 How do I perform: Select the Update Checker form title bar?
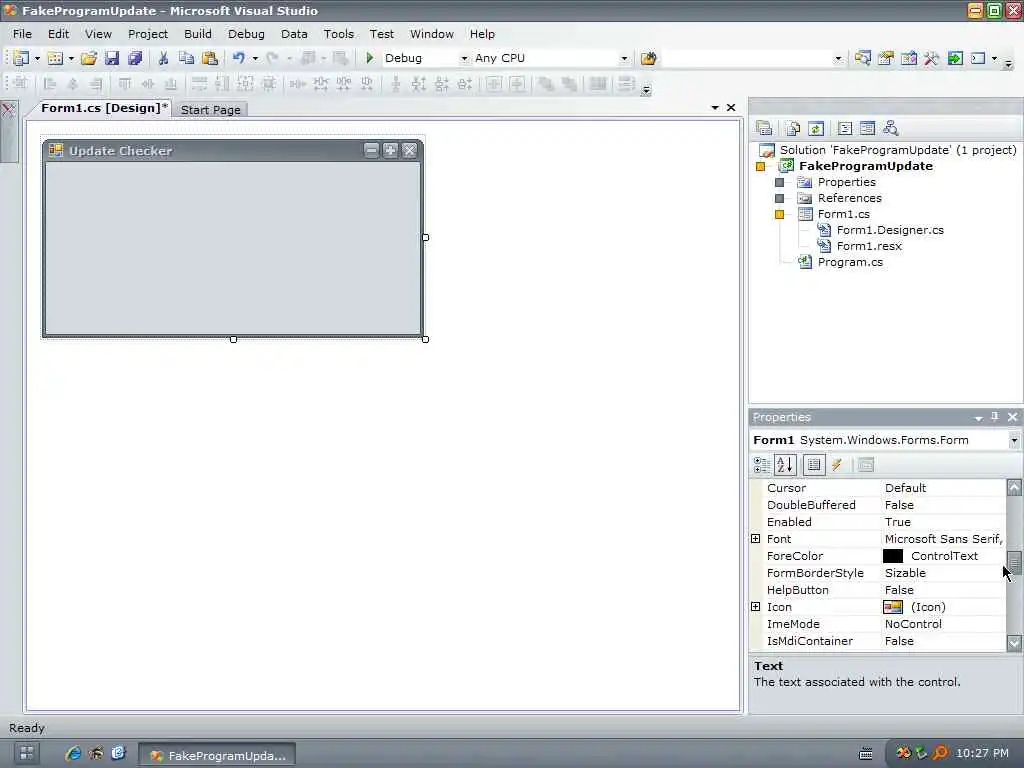232,151
